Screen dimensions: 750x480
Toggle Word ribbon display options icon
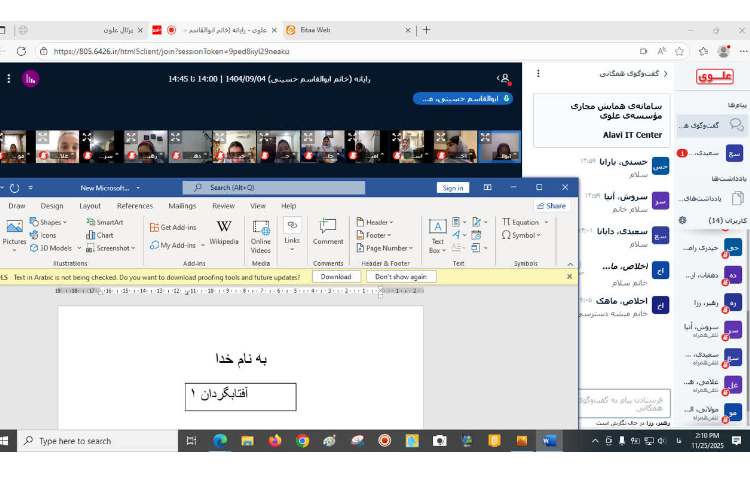[487, 187]
